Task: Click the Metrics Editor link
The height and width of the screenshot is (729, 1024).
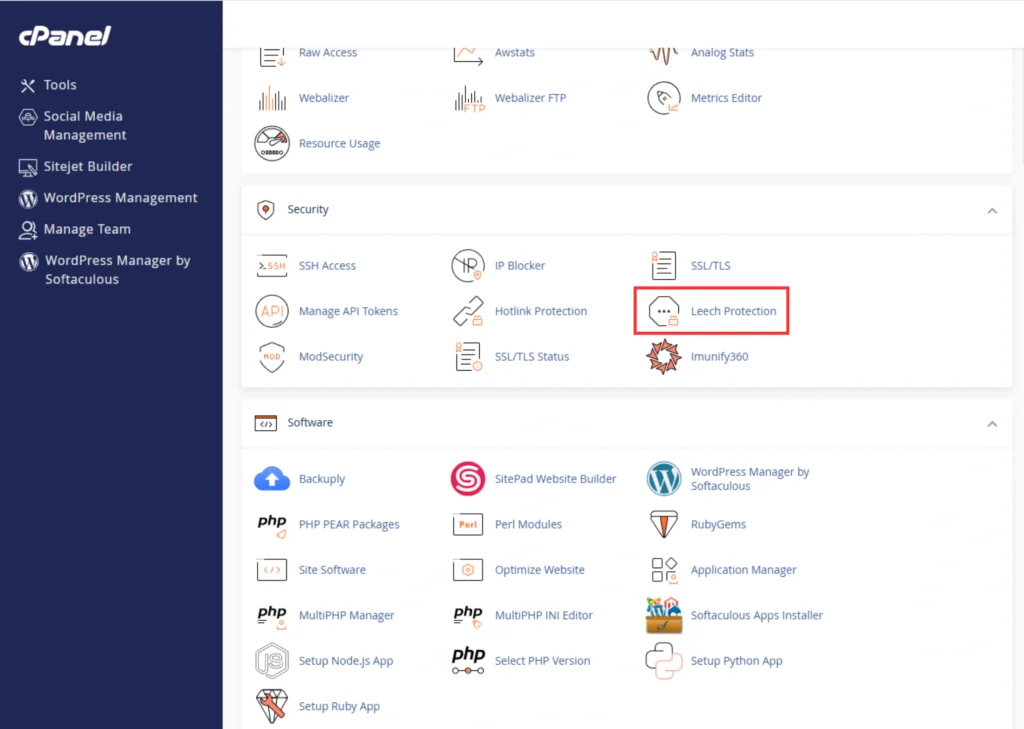Action: coord(726,98)
